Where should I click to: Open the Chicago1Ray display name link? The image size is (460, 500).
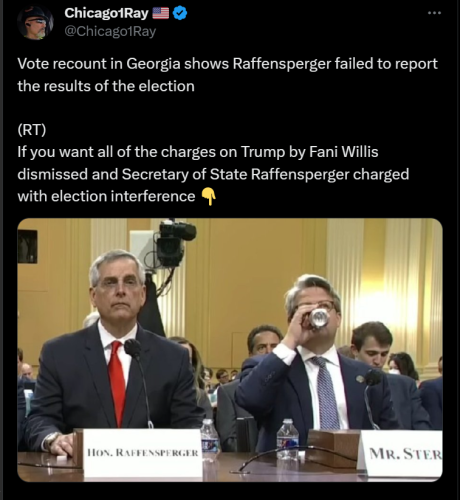pos(106,13)
